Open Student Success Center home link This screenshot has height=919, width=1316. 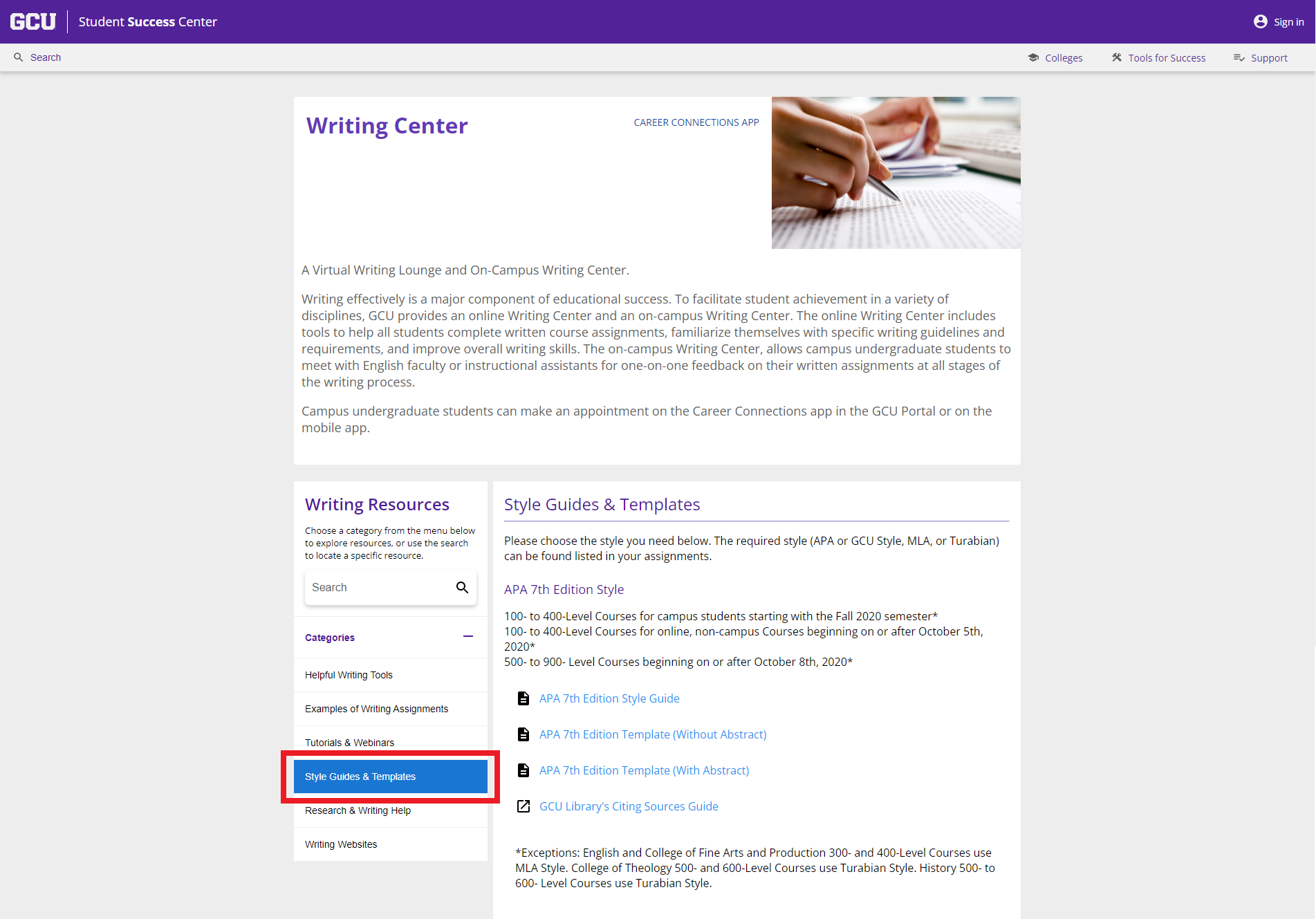[148, 21]
